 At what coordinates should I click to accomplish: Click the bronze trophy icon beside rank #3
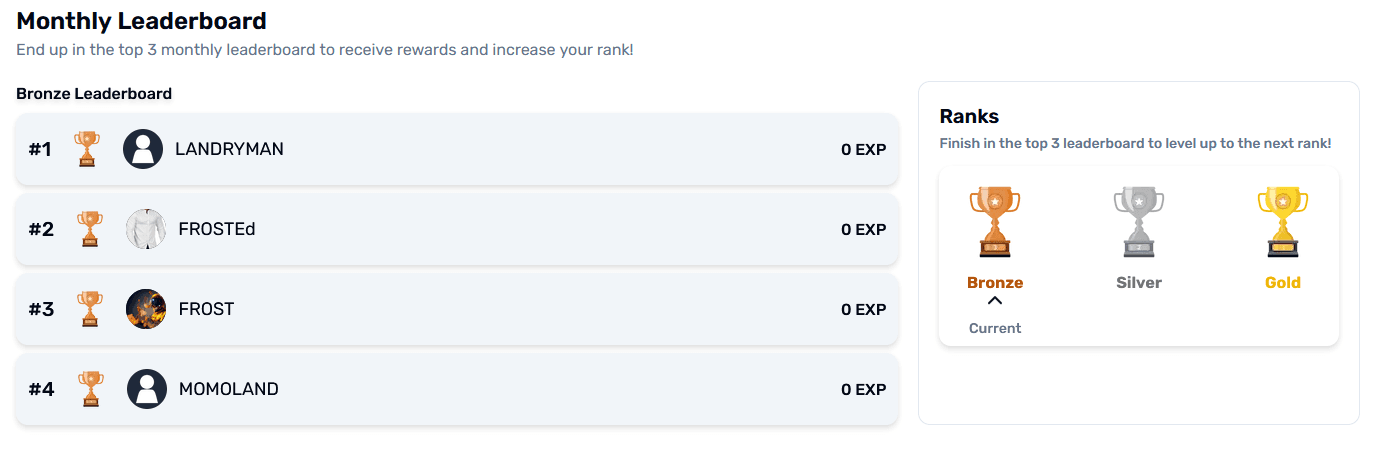click(x=90, y=309)
